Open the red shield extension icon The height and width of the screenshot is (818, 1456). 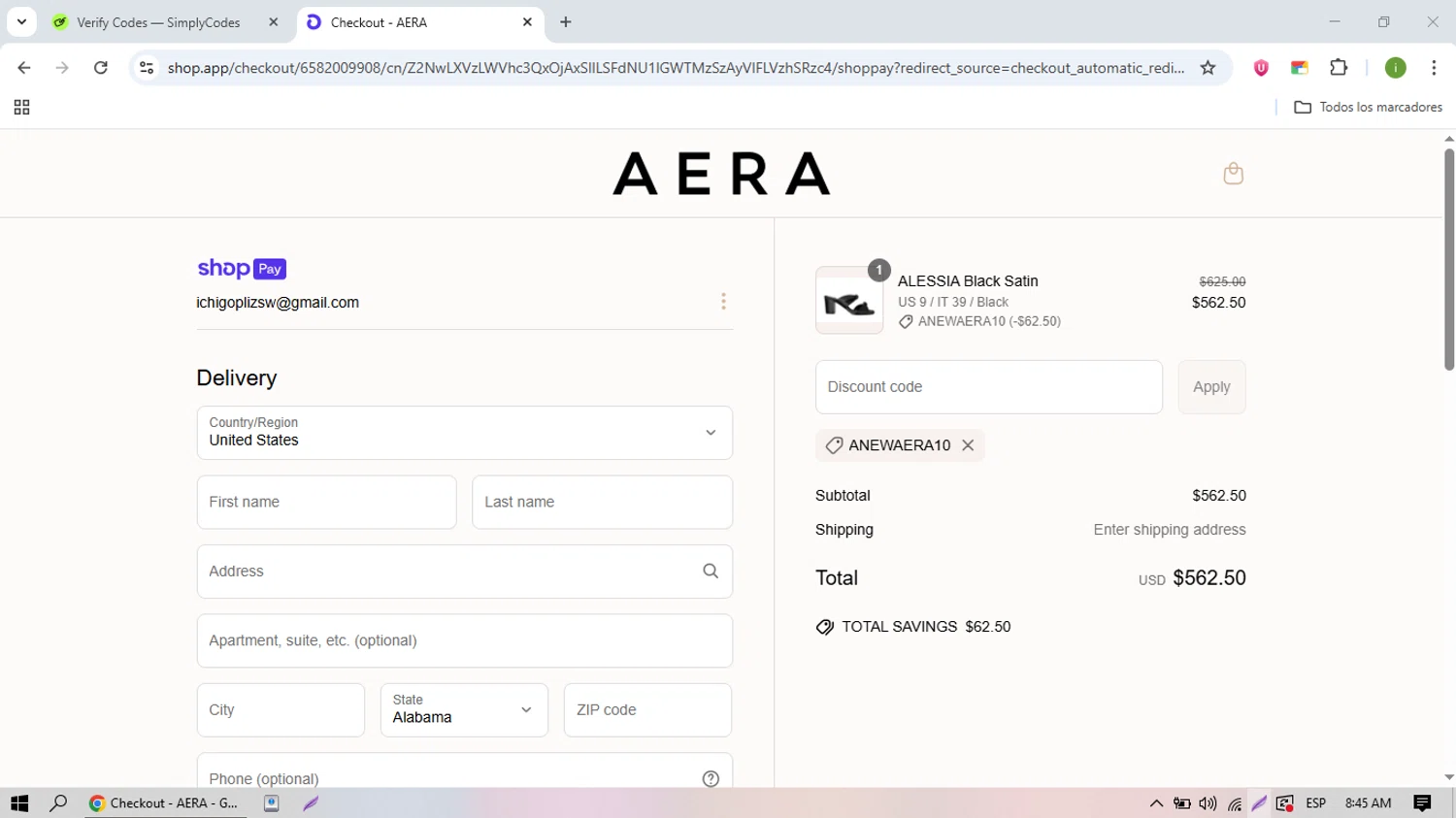pos(1261,68)
